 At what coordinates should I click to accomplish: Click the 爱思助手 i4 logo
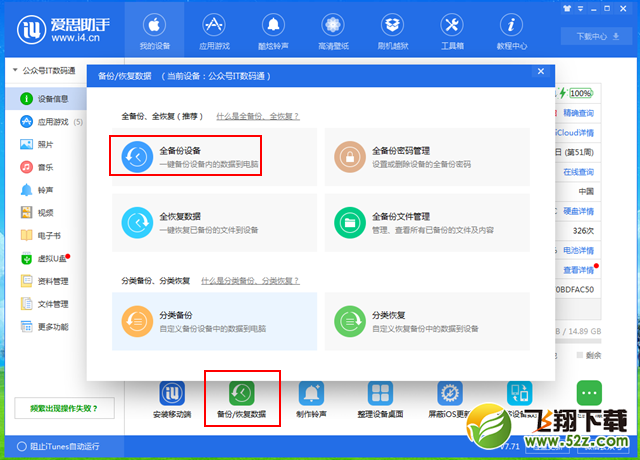(64, 30)
